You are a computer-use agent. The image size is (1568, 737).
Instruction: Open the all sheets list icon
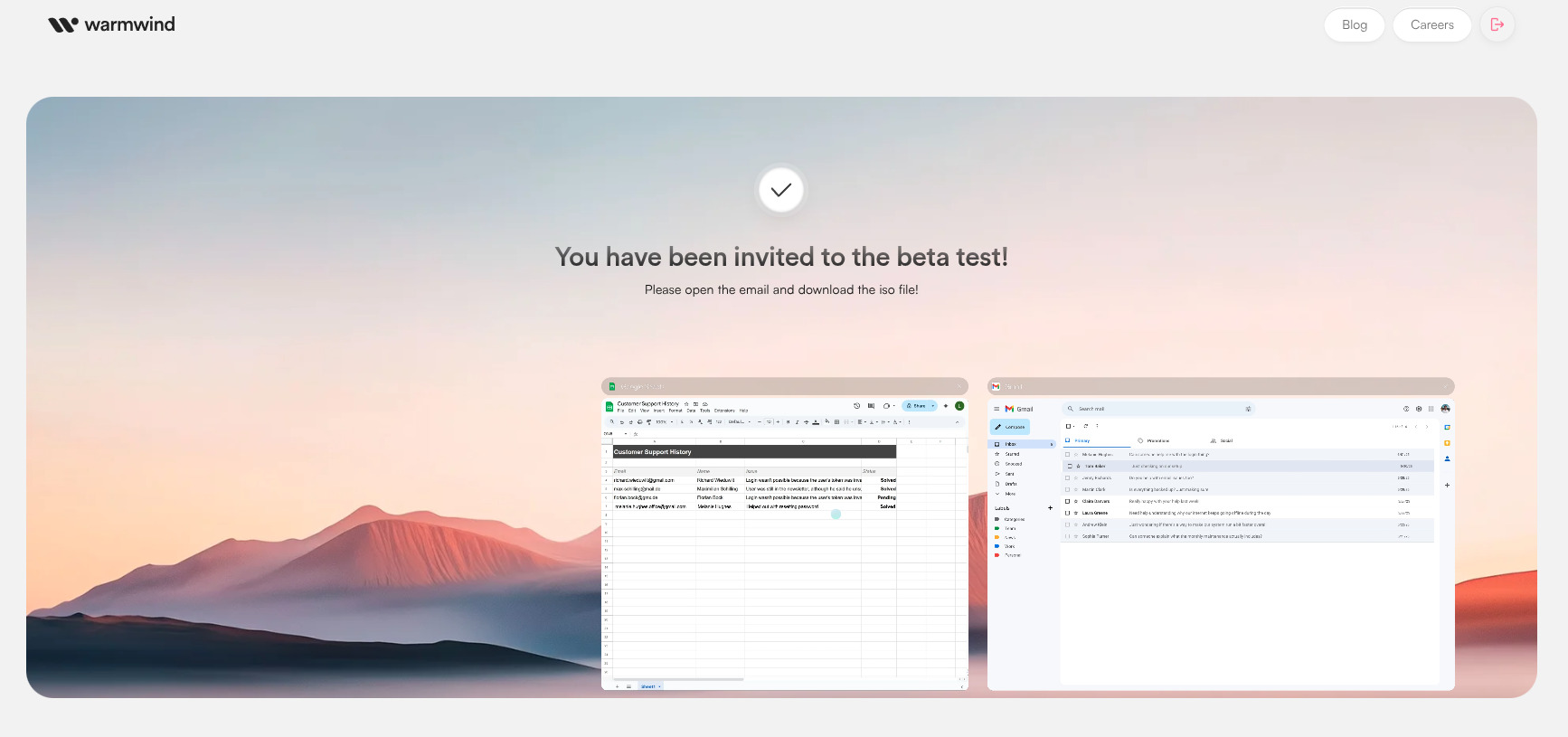point(628,686)
